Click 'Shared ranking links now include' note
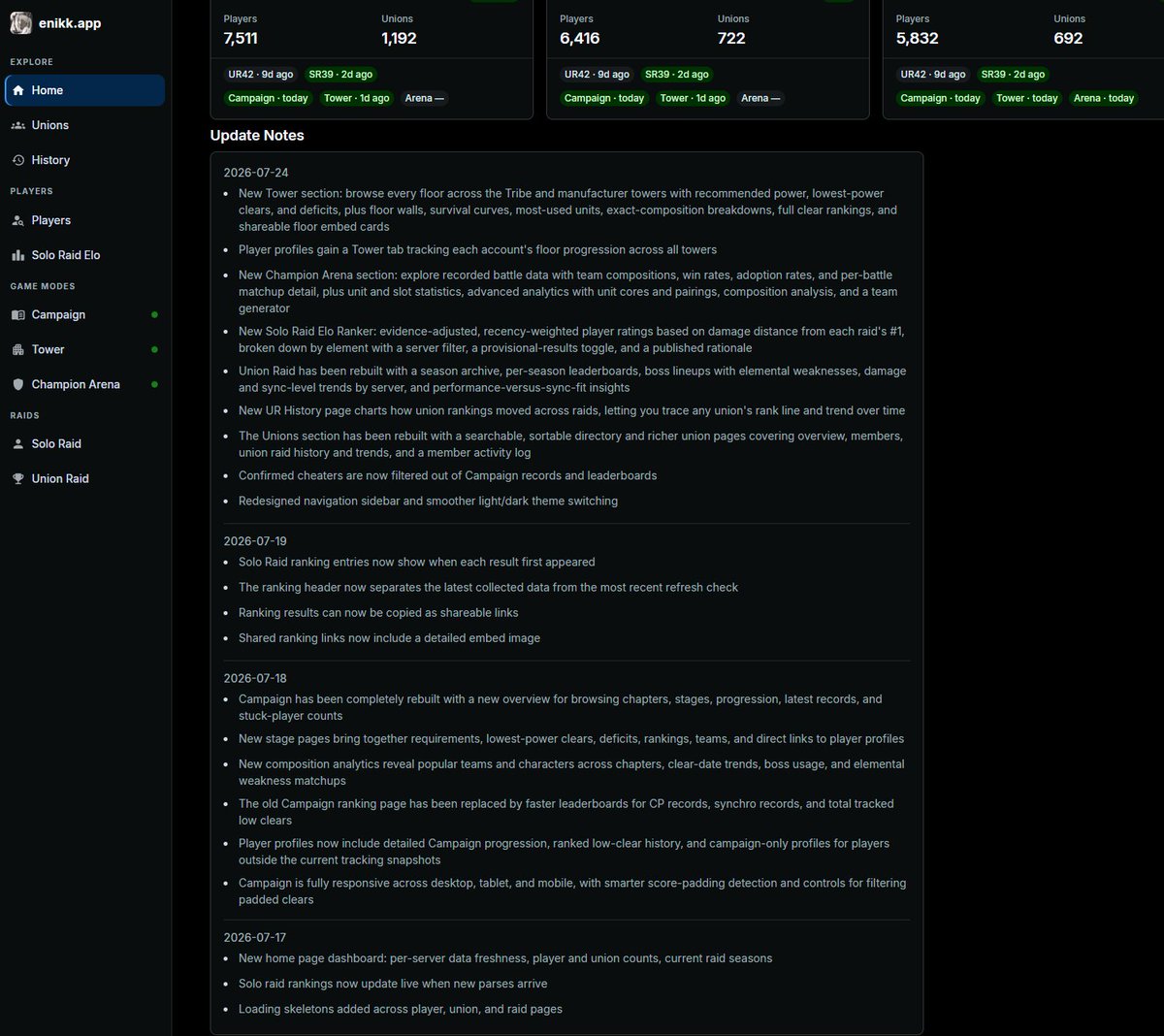1164x1036 pixels. [x=389, y=638]
